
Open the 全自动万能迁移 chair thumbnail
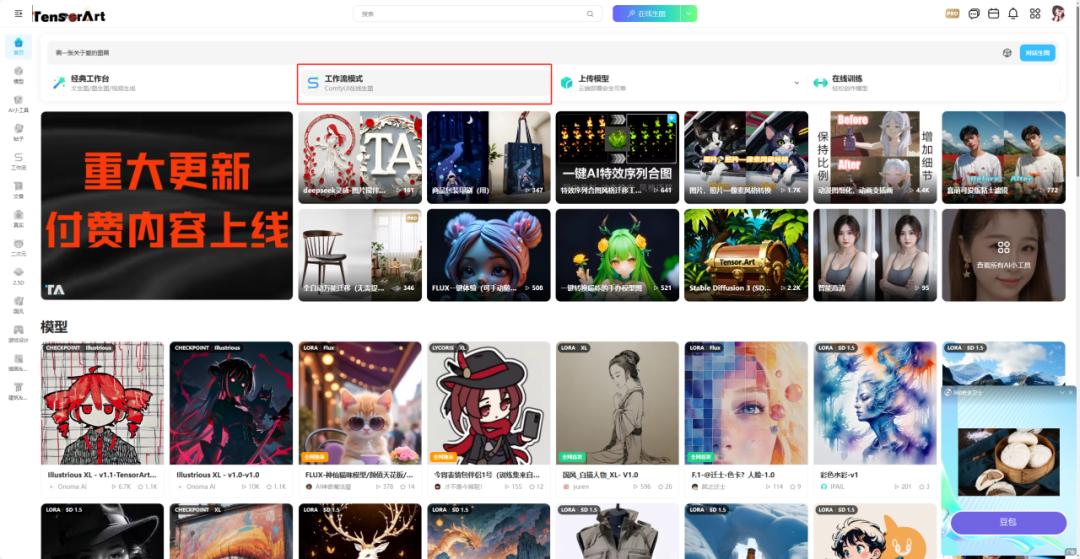click(x=360, y=255)
